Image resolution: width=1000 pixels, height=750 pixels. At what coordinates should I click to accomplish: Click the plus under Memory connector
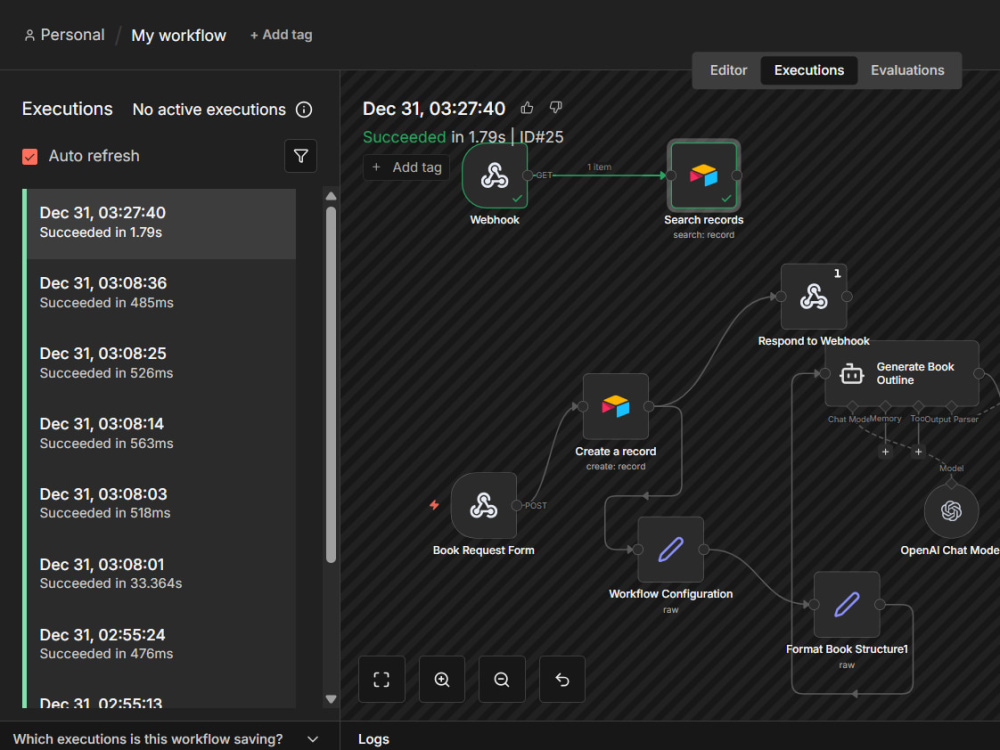click(885, 452)
